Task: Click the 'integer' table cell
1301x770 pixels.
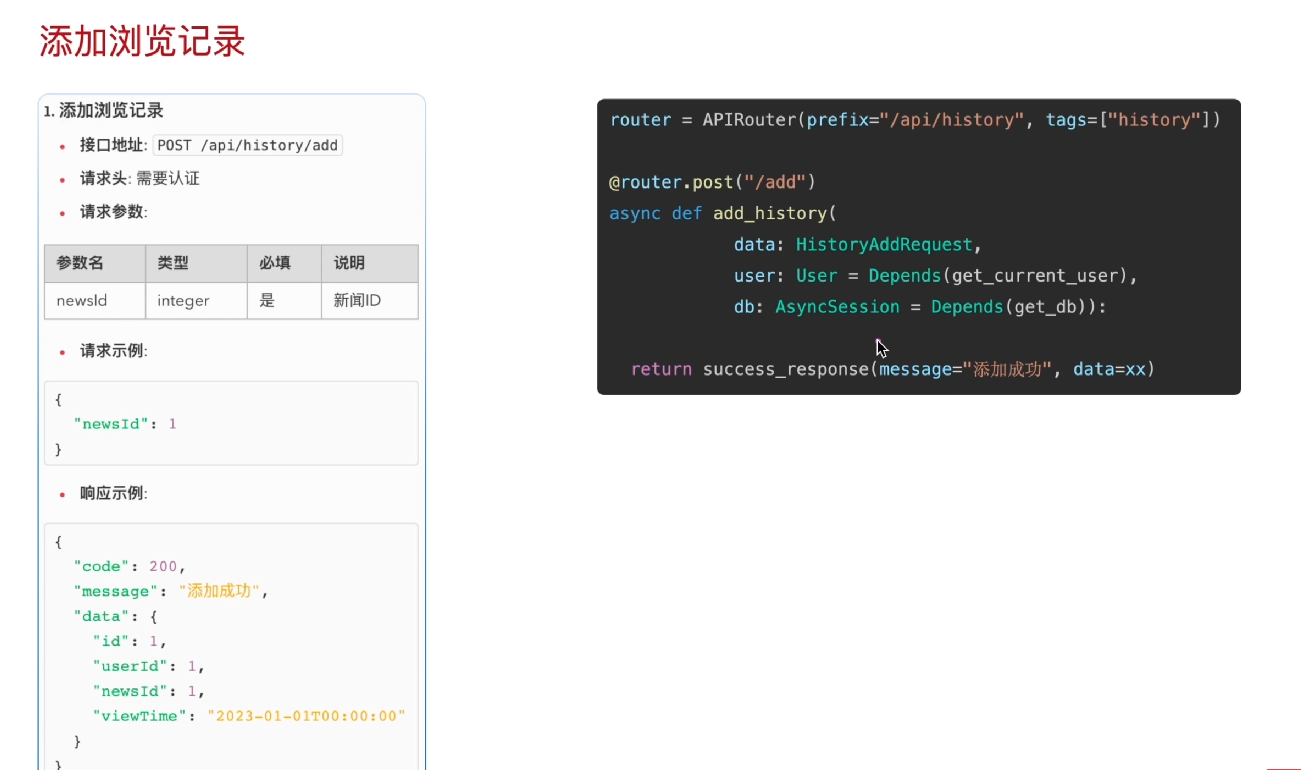Action: [x=196, y=300]
